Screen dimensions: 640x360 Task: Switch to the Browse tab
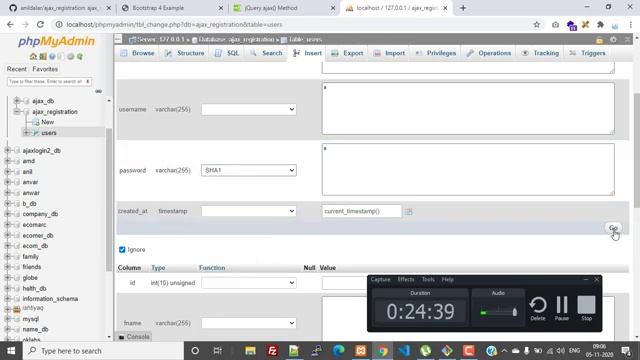tap(138, 53)
